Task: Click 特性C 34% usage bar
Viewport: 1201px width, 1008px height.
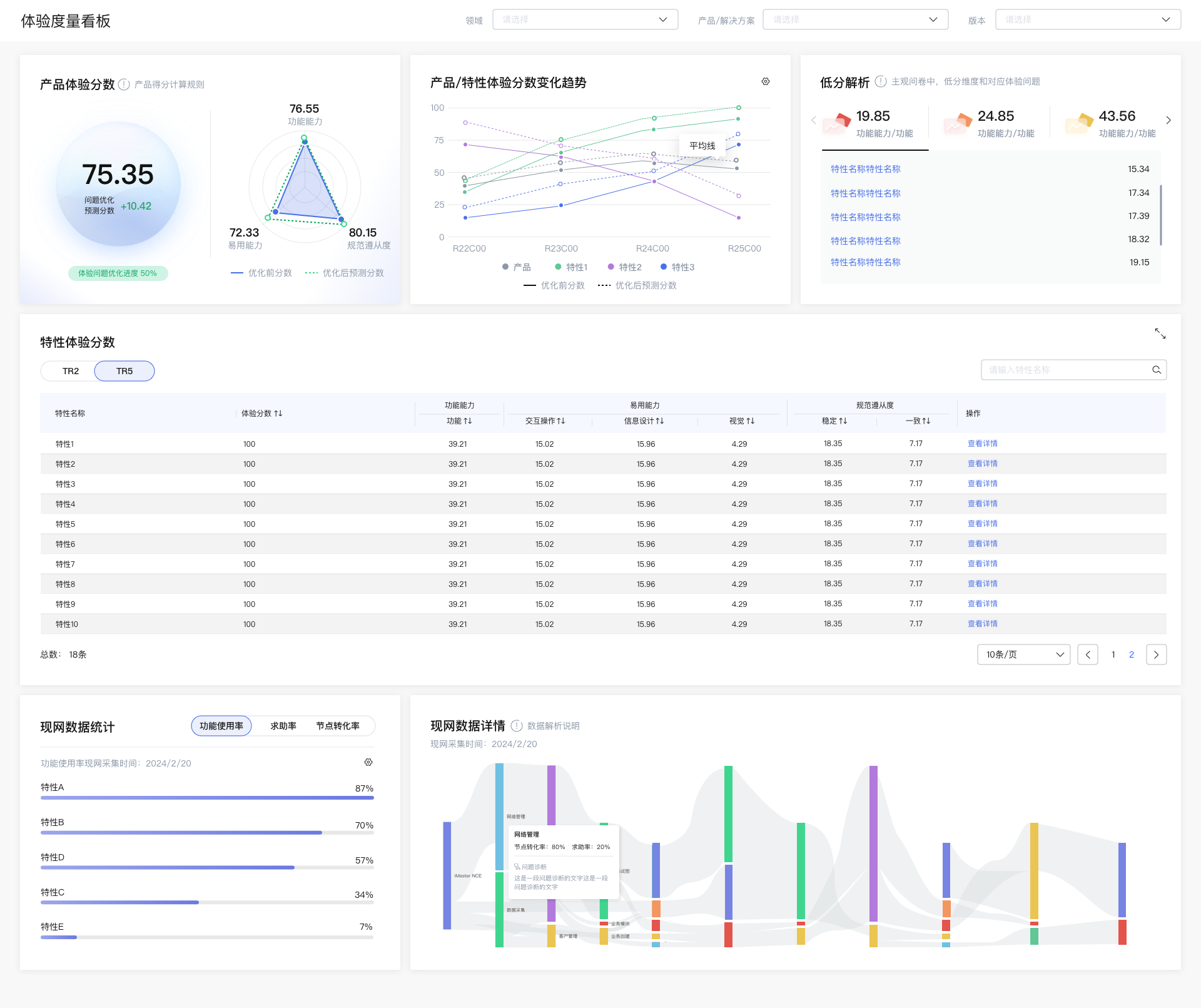Action: pyautogui.click(x=207, y=902)
